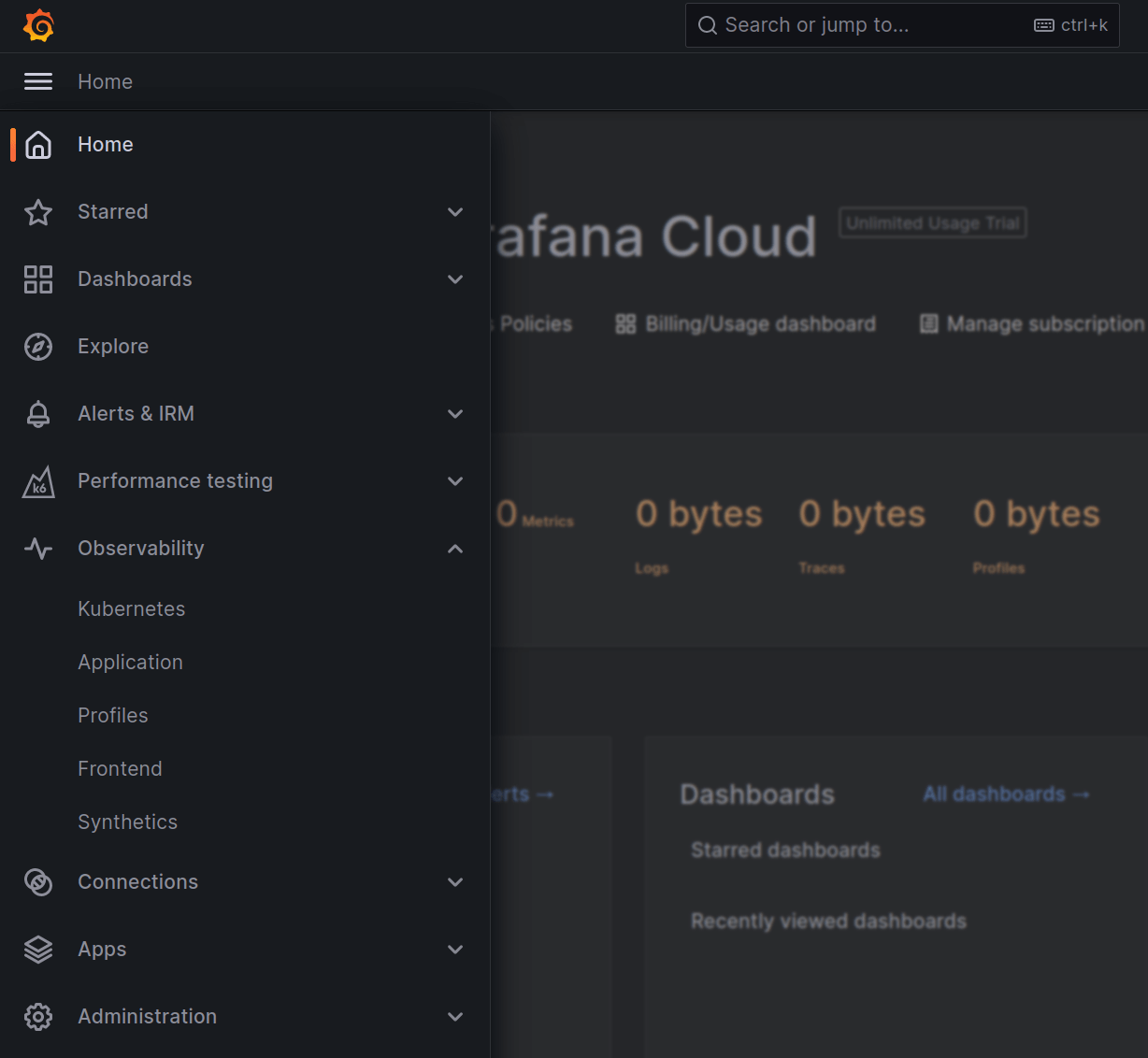Click the Starred star icon
Image resolution: width=1148 pixels, height=1058 pixels.
pos(38,212)
